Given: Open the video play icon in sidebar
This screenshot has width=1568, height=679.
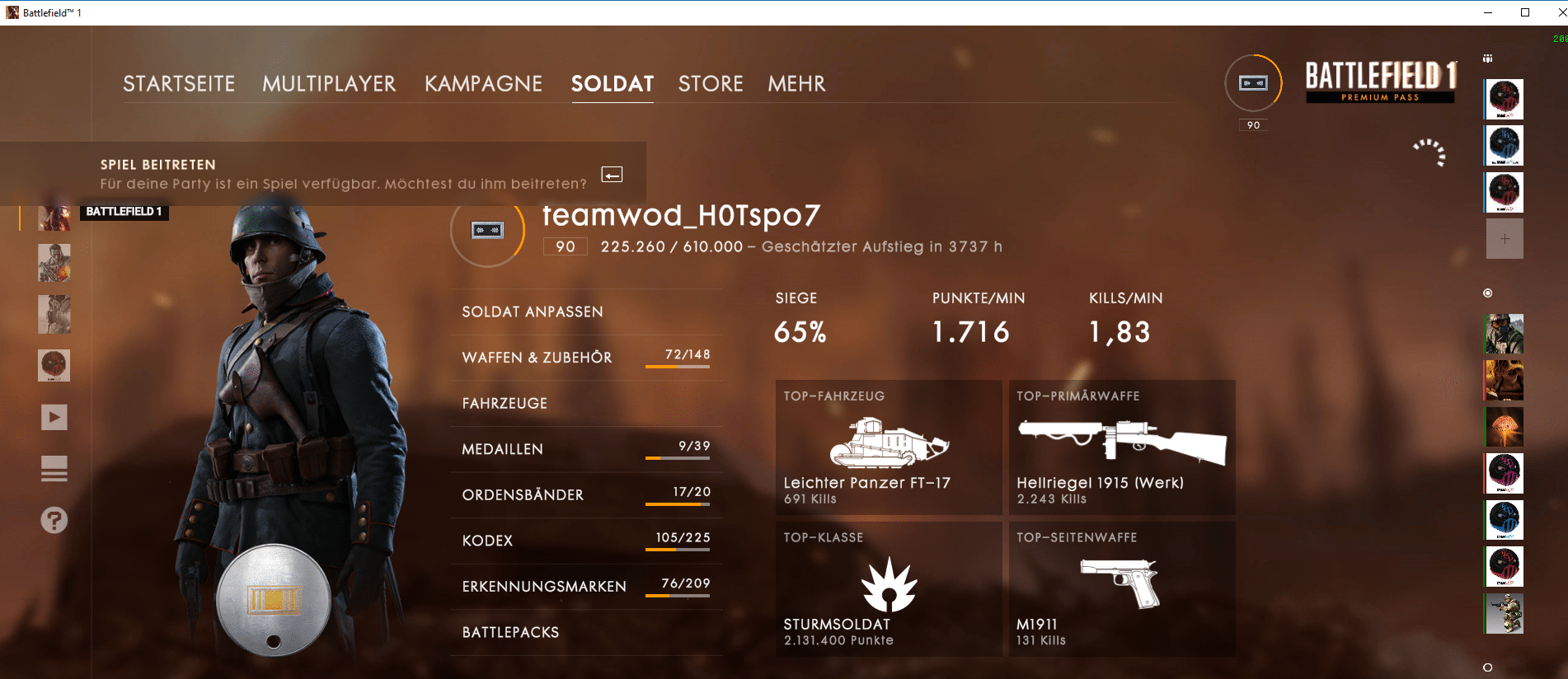Looking at the screenshot, I should coord(54,417).
